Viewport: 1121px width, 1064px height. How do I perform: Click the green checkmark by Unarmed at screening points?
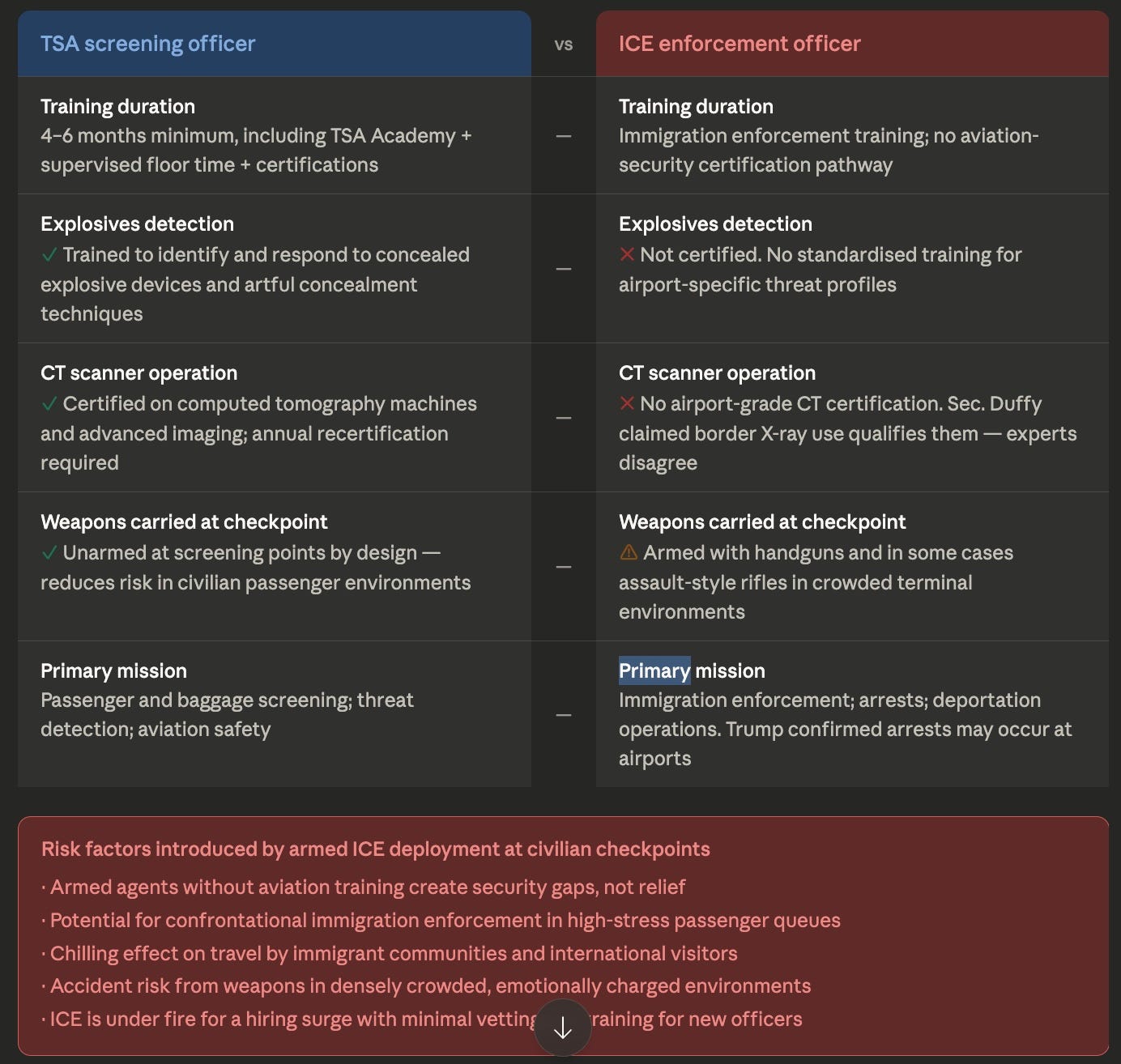[49, 553]
